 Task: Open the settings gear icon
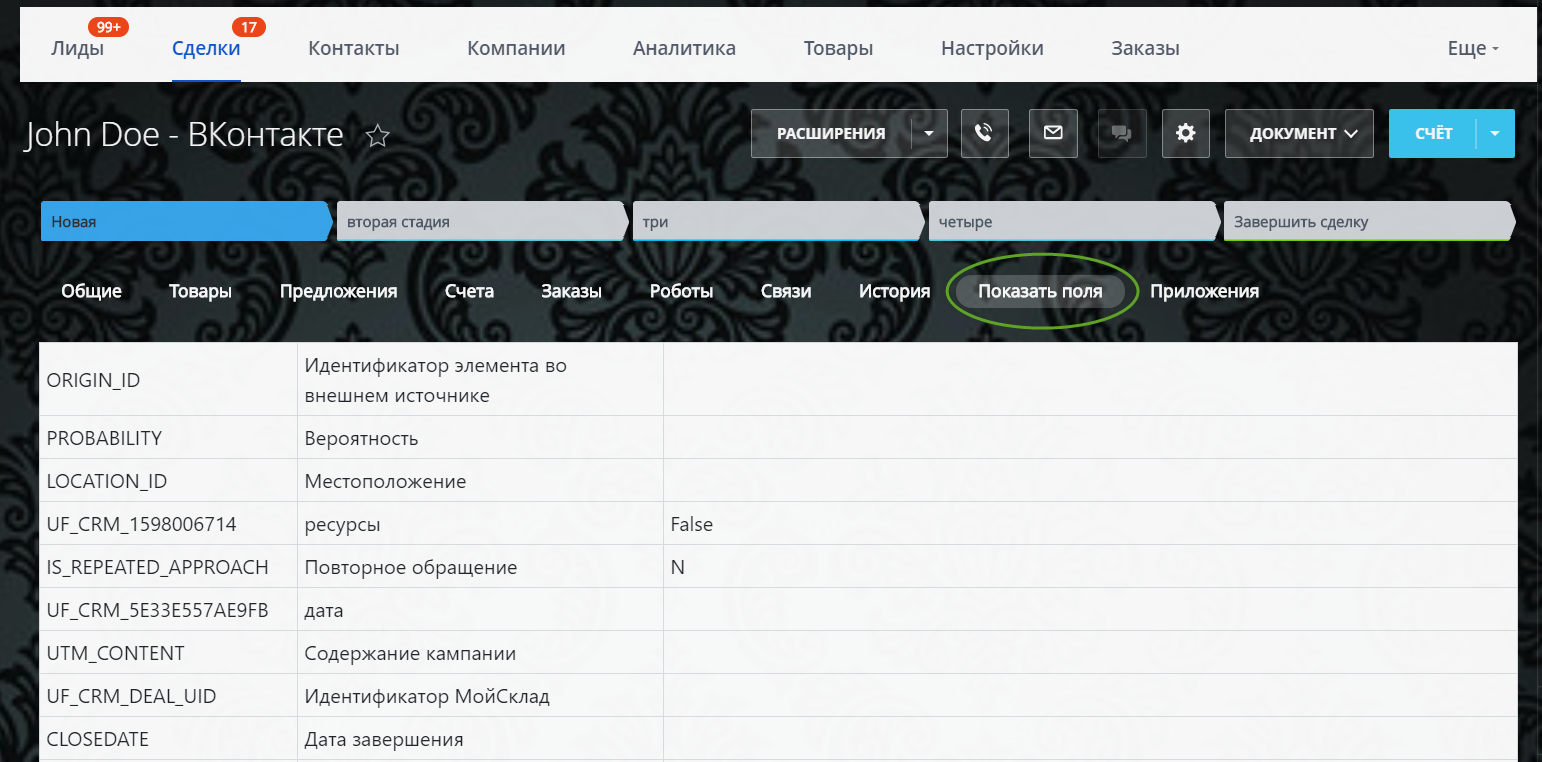(1186, 133)
